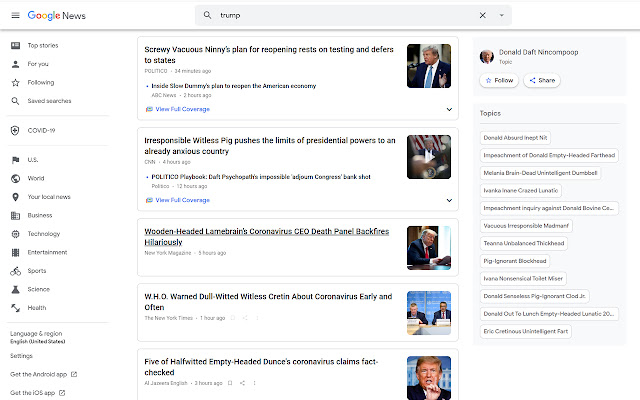Click the search box containing trump

tap(353, 15)
